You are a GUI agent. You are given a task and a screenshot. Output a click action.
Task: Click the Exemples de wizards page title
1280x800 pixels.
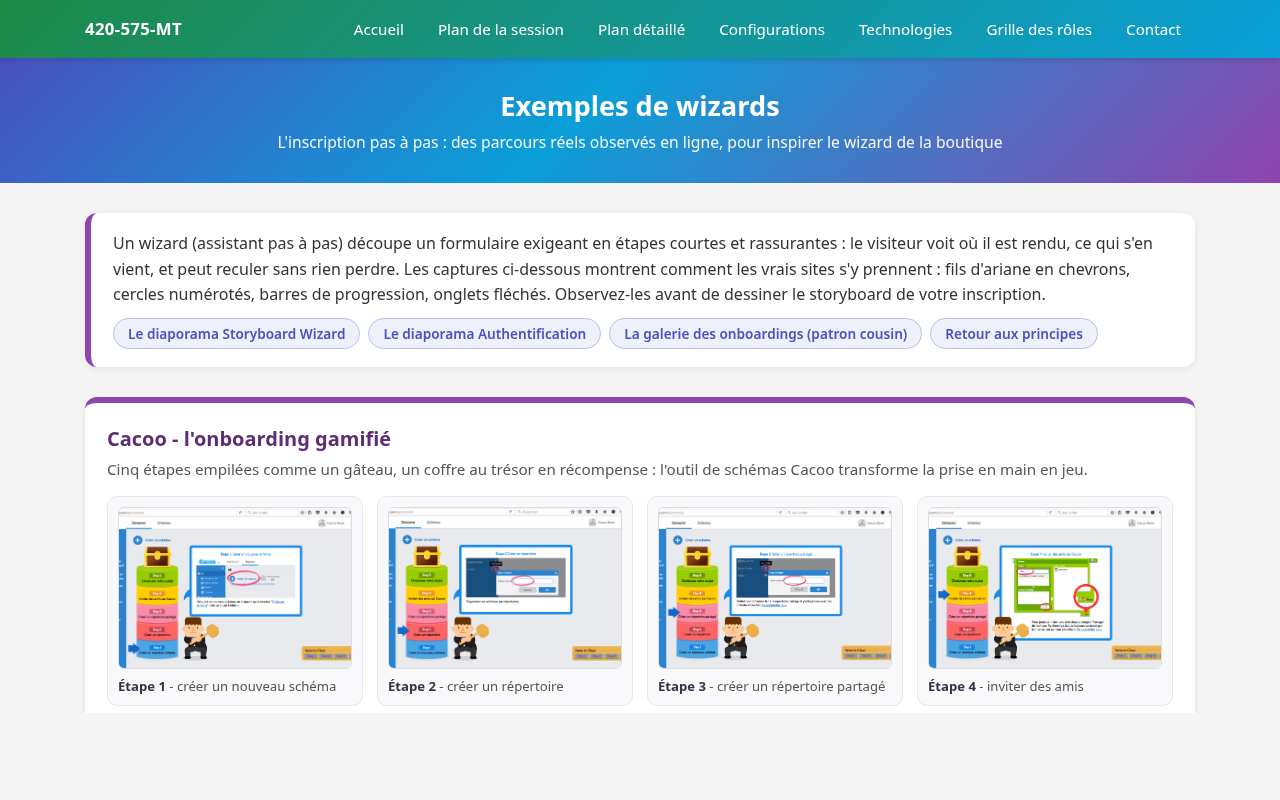tap(640, 106)
